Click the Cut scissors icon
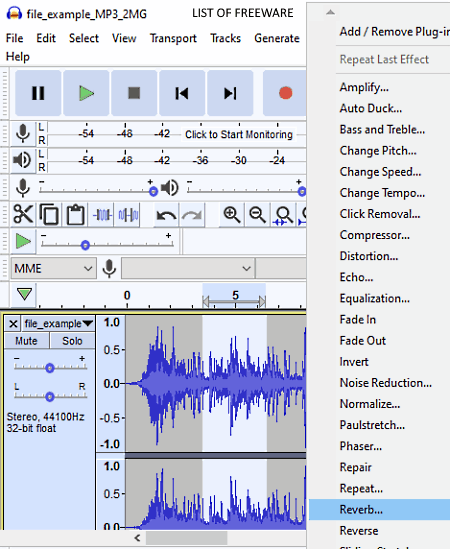Image resolution: width=450 pixels, height=549 pixels. click(x=23, y=214)
